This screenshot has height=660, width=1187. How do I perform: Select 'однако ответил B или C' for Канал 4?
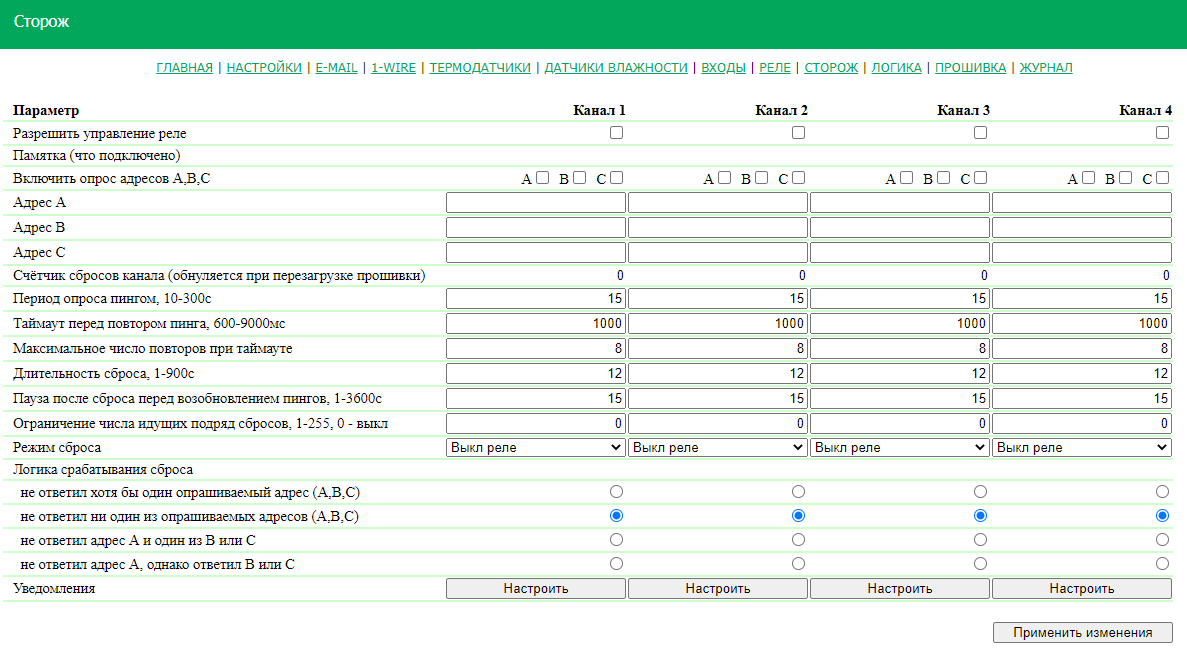[x=1162, y=563]
